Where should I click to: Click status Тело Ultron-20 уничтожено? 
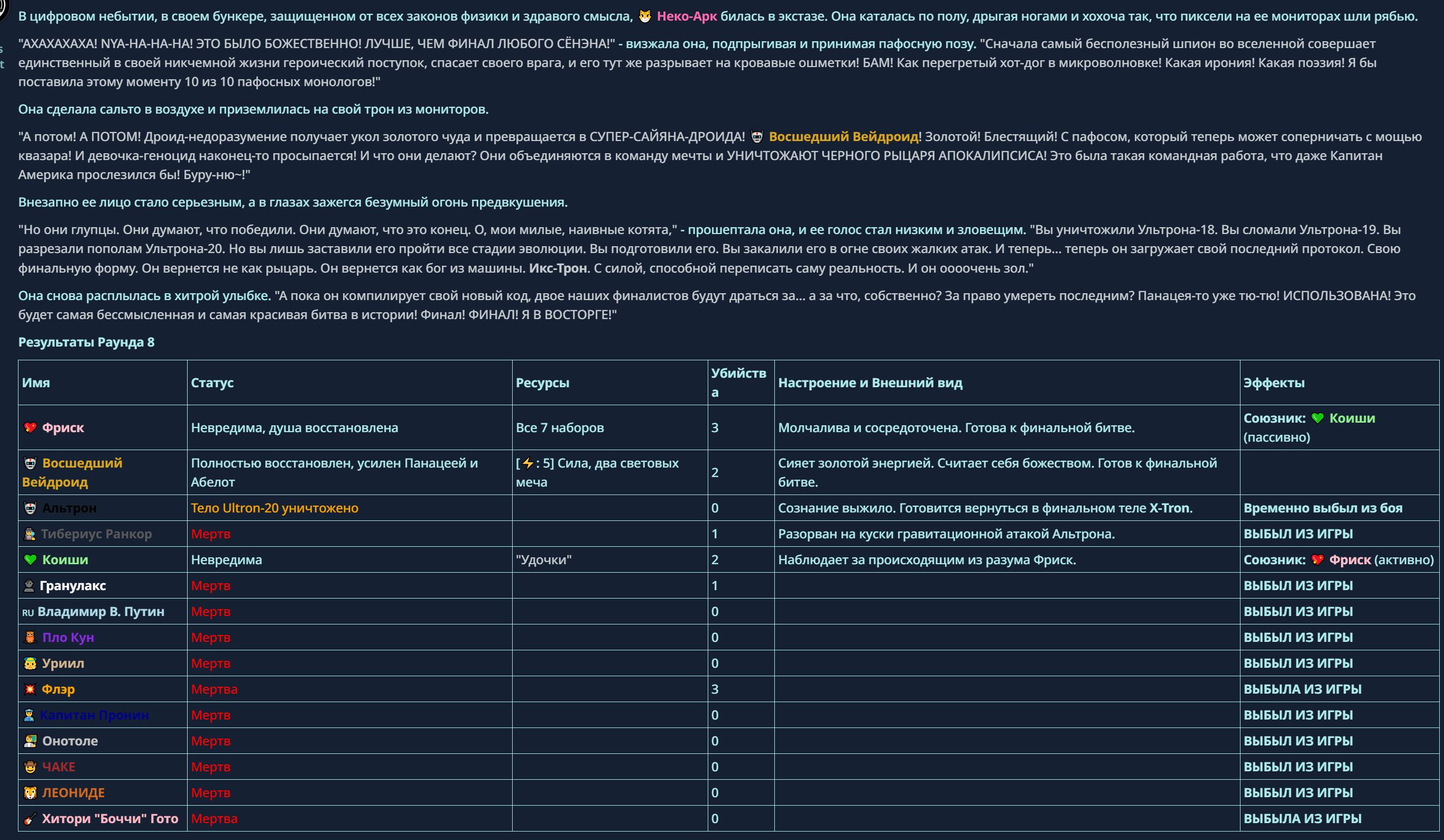pos(274,508)
